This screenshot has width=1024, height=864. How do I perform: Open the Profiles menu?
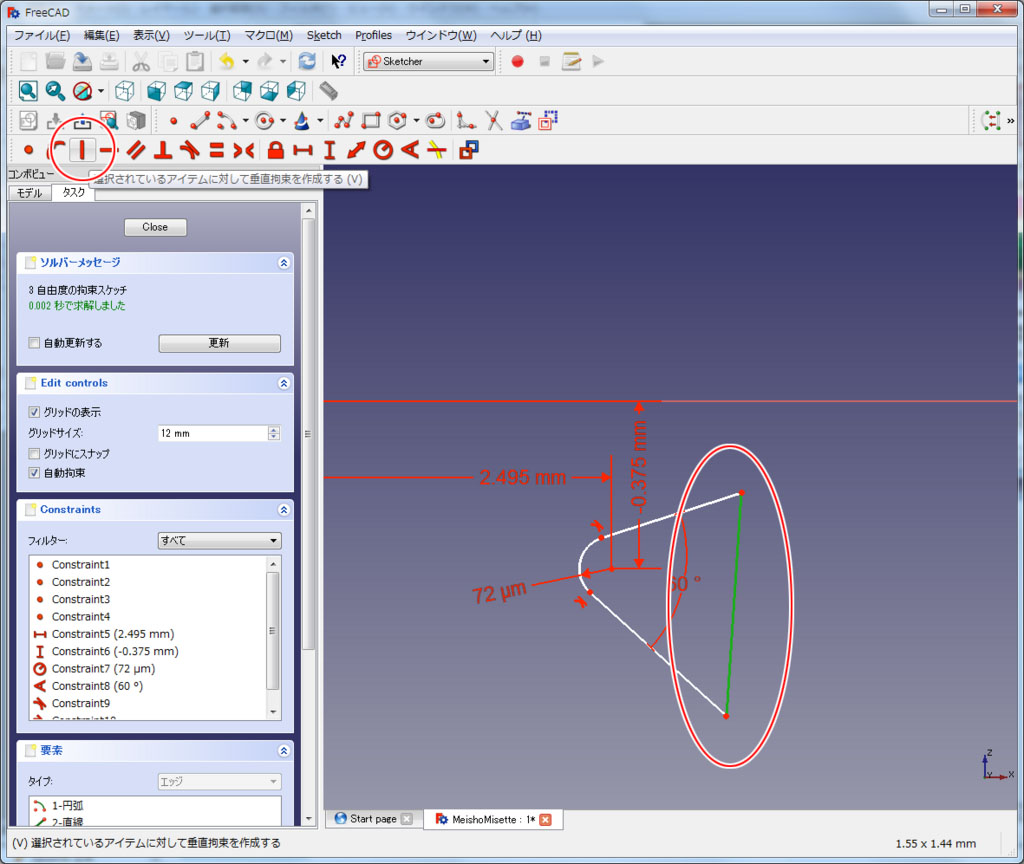coord(374,35)
